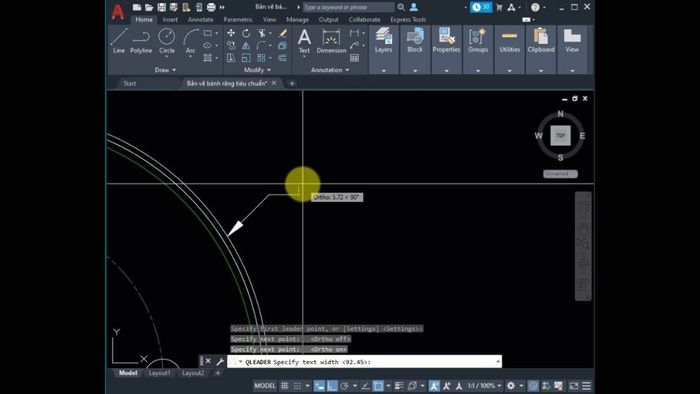Screen dimensions: 700x394
Task: Switch to the Layout1 tab
Action: [159, 373]
